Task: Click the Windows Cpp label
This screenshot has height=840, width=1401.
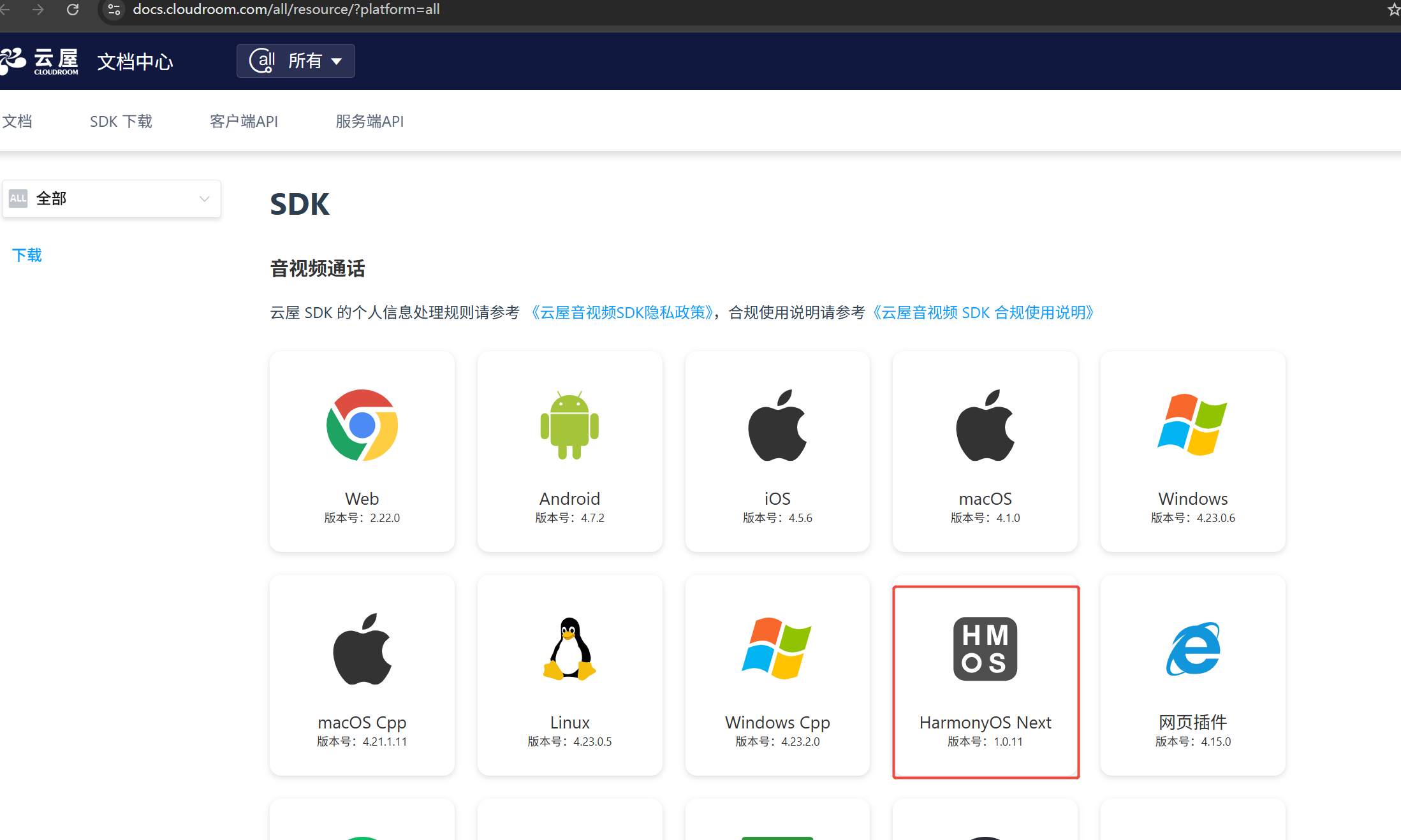Action: tap(777, 723)
